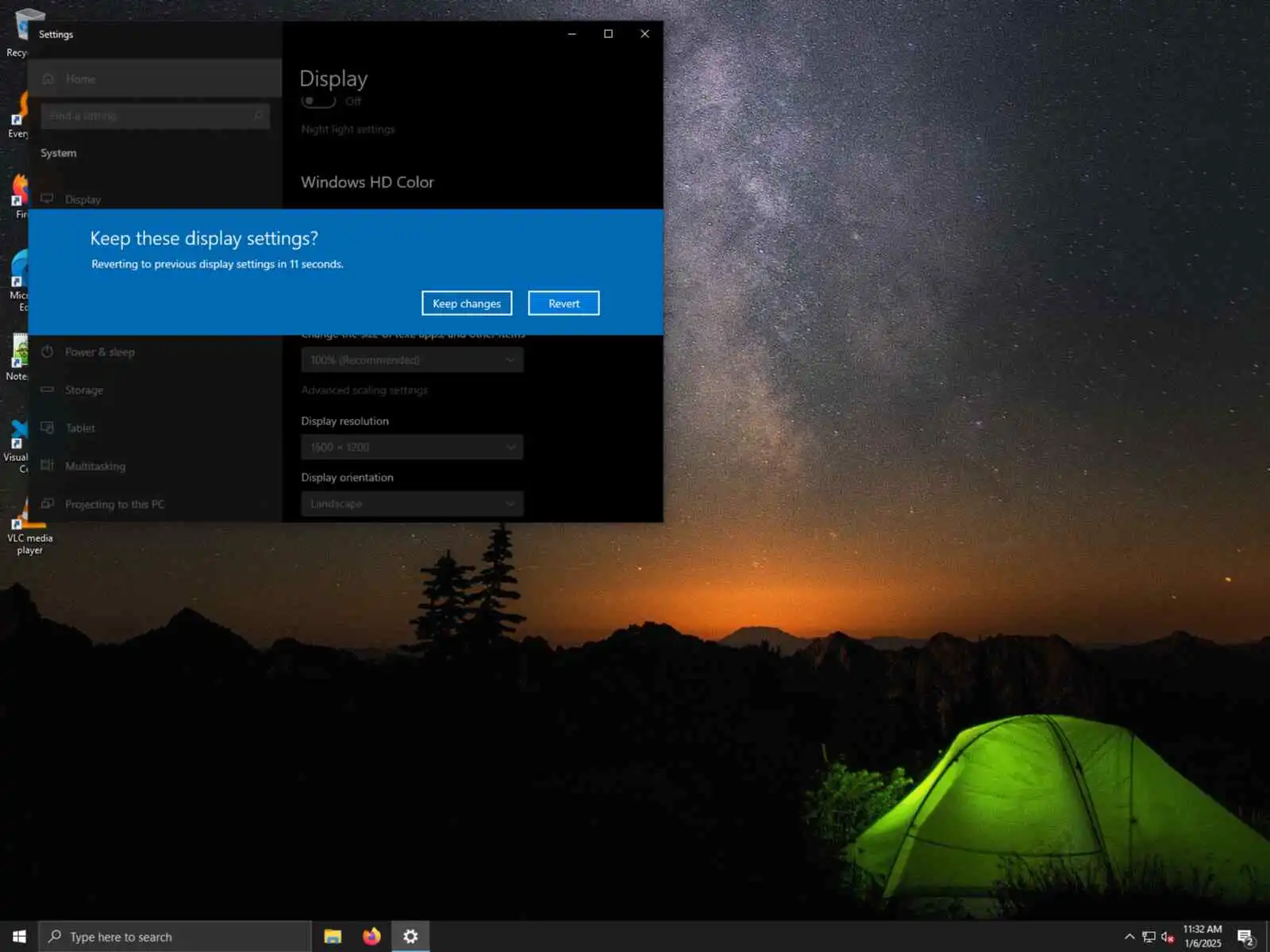Open Firefox from the taskbar
This screenshot has width=1270, height=952.
[x=371, y=937]
